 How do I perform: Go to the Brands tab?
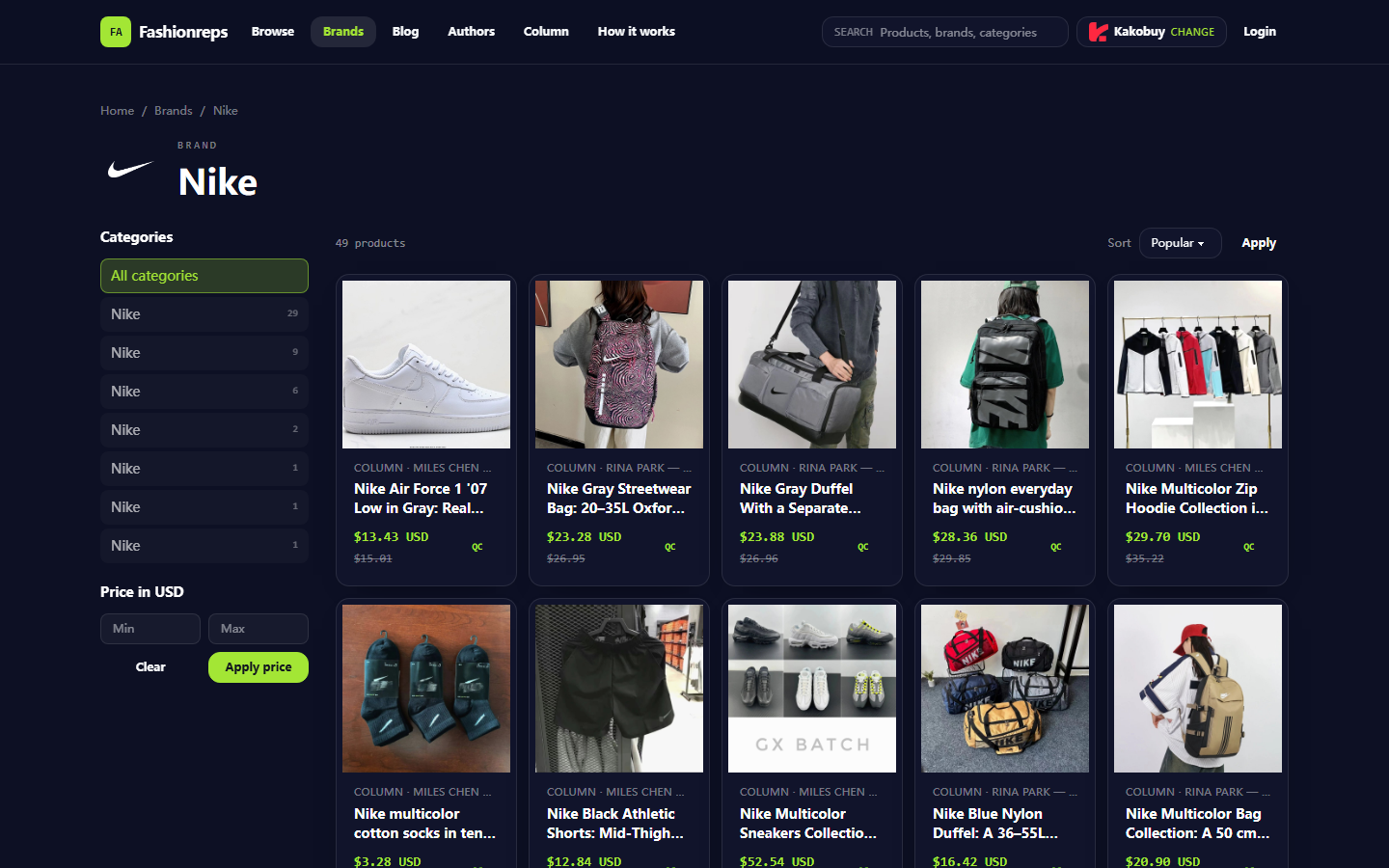343,32
